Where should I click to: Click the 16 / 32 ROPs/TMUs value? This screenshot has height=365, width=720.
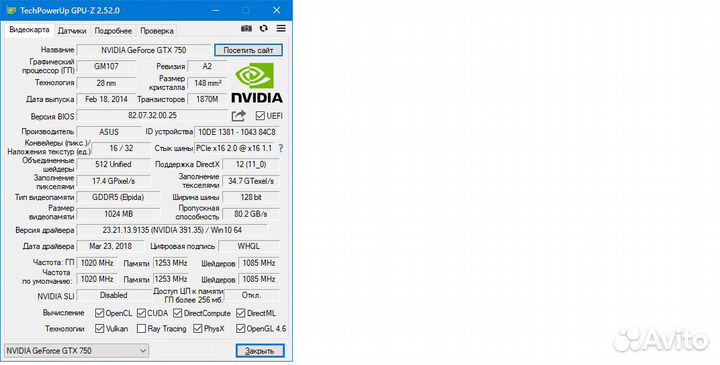click(121, 148)
